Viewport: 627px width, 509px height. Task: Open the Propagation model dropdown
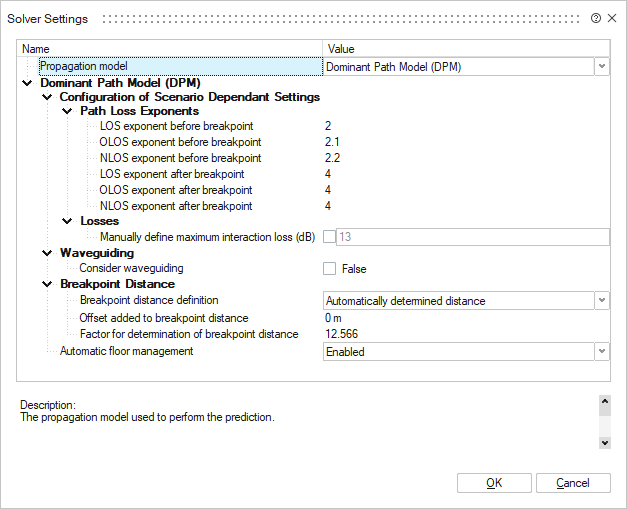coord(601,66)
